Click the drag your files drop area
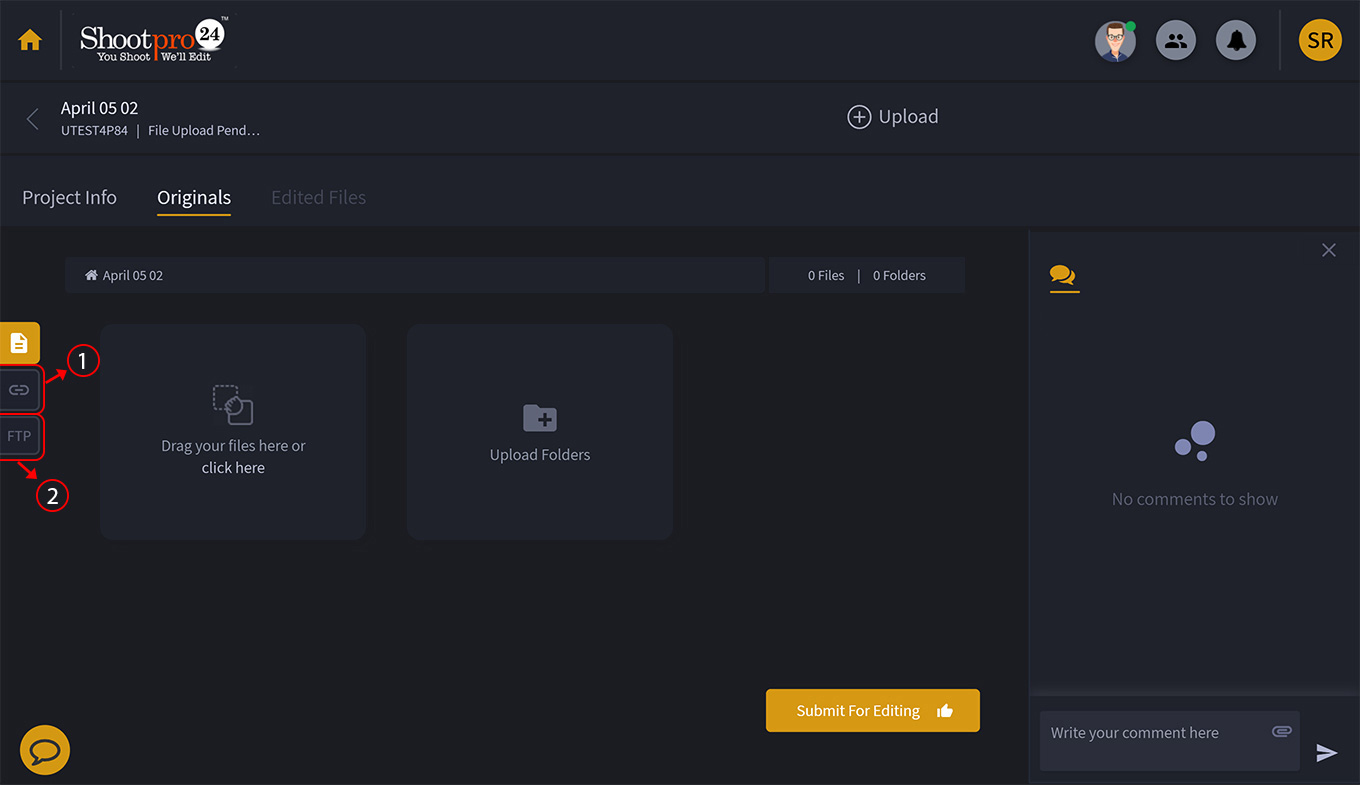 pos(233,432)
